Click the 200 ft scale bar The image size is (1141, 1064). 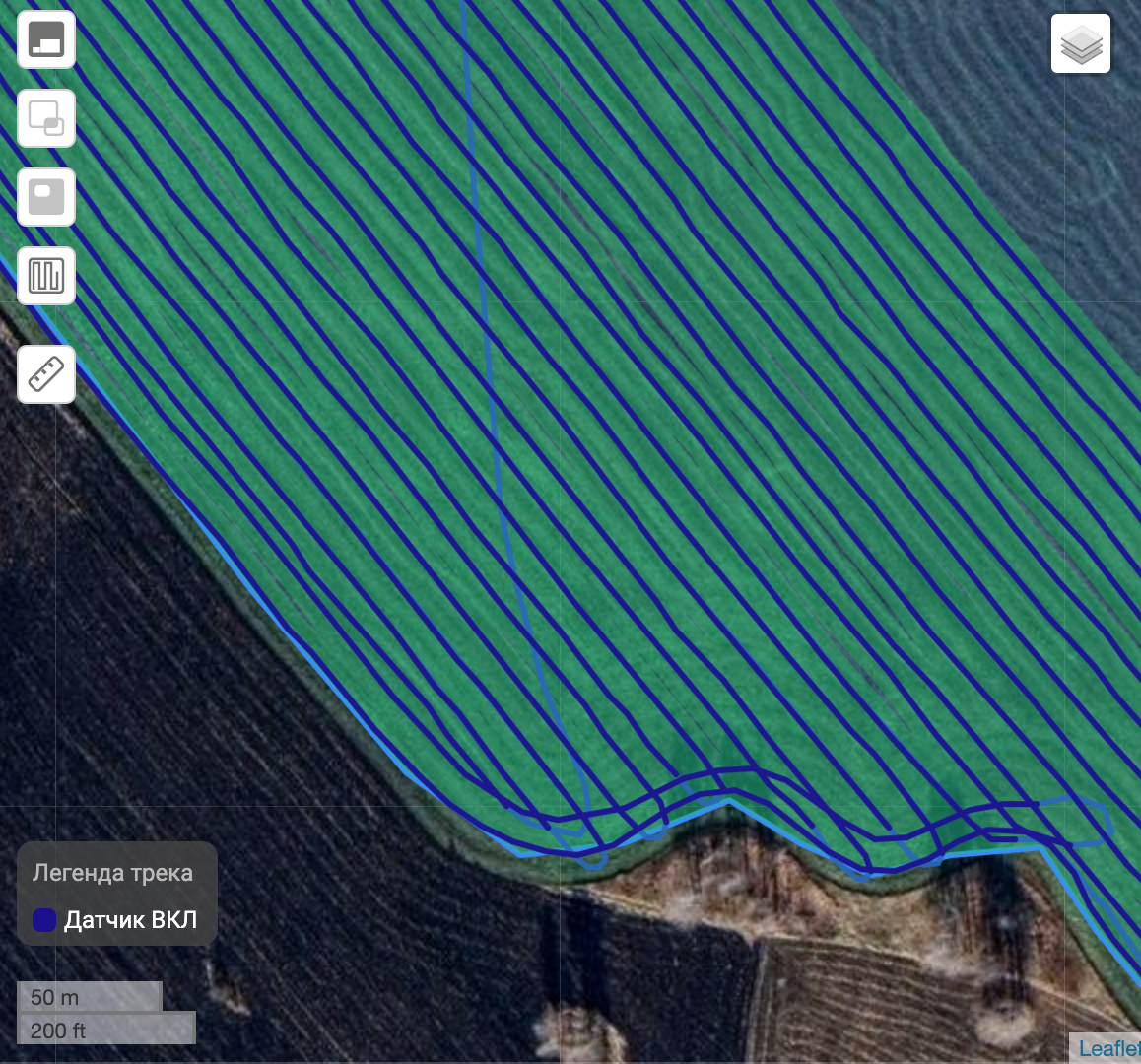click(x=105, y=1031)
